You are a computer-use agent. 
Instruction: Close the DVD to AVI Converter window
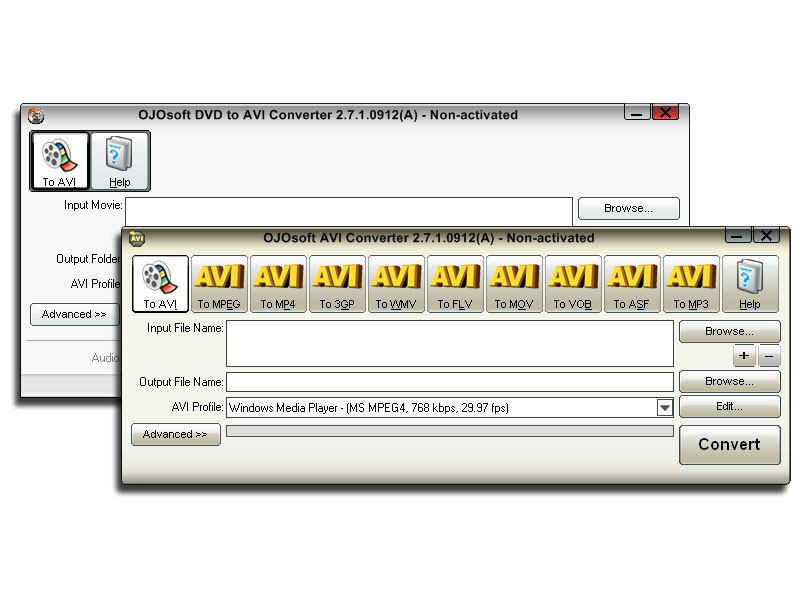click(665, 113)
